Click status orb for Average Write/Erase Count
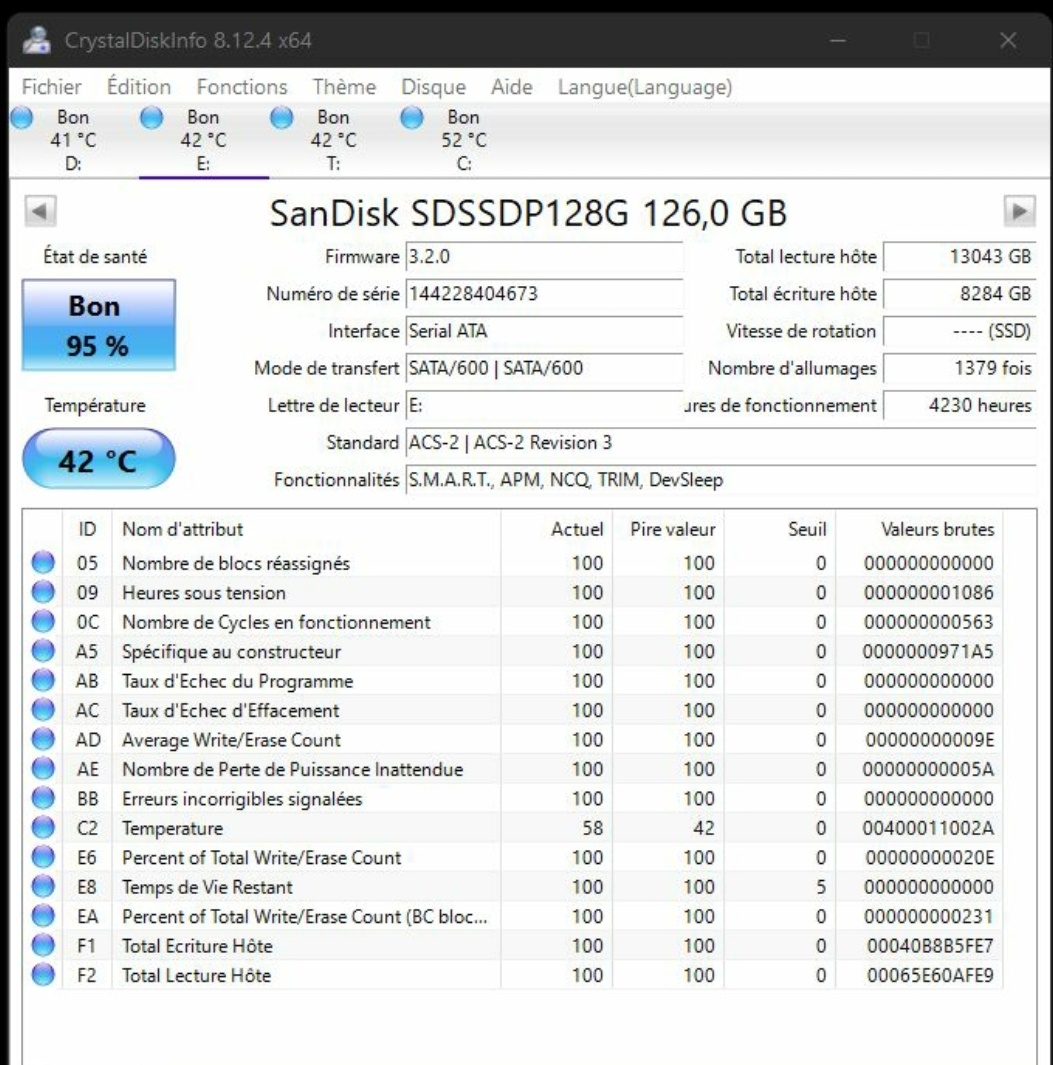 click(43, 740)
